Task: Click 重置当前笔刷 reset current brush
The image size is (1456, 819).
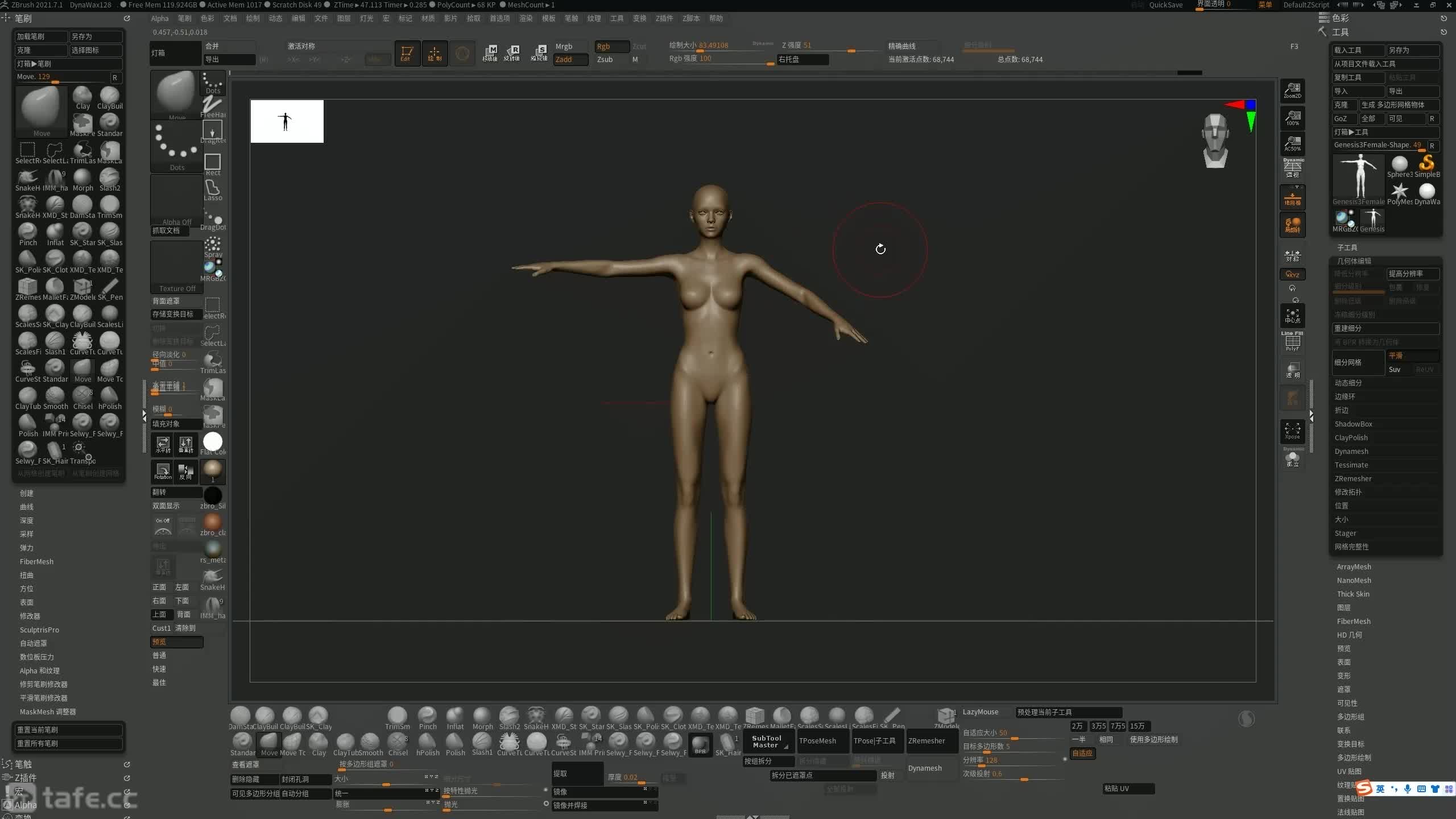Action: [68, 730]
